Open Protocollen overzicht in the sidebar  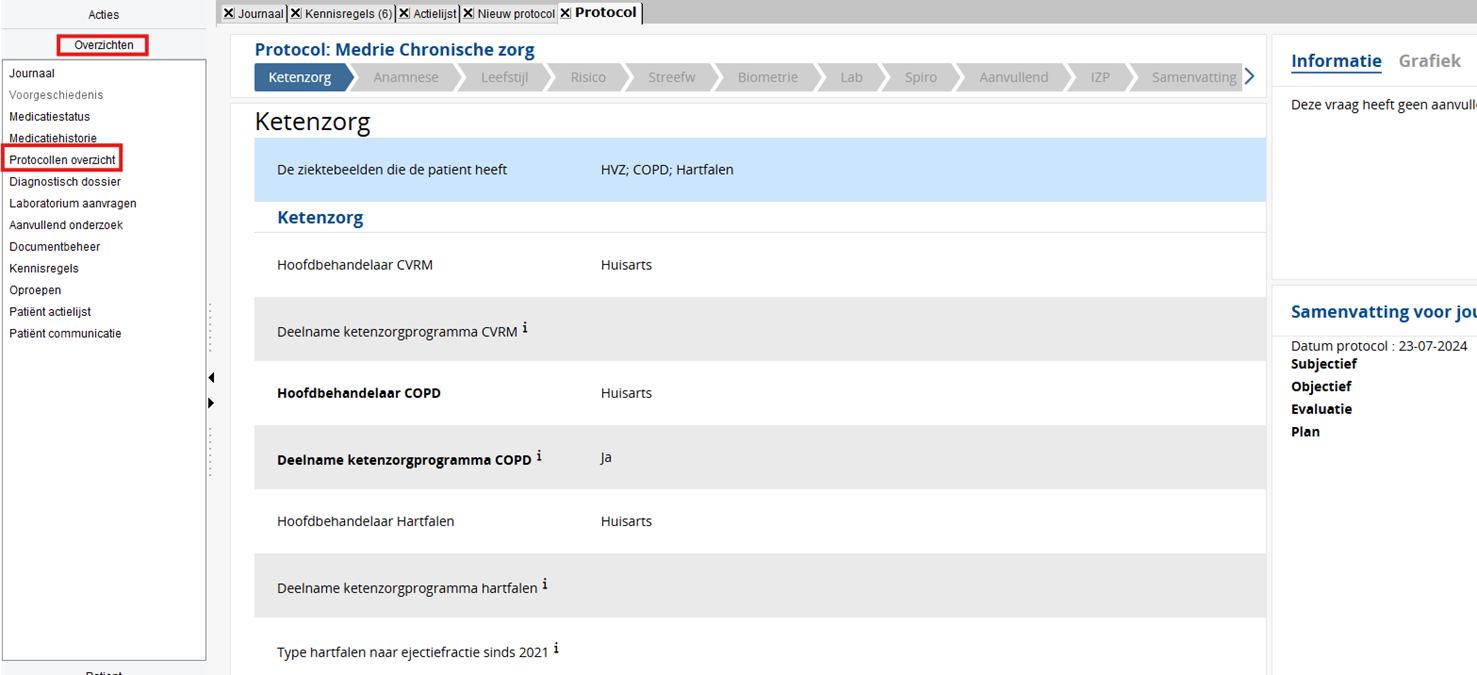point(62,160)
